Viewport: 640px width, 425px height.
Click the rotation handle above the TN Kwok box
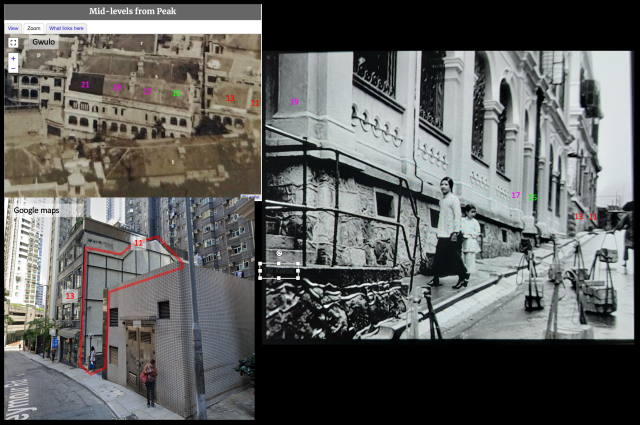[279, 253]
